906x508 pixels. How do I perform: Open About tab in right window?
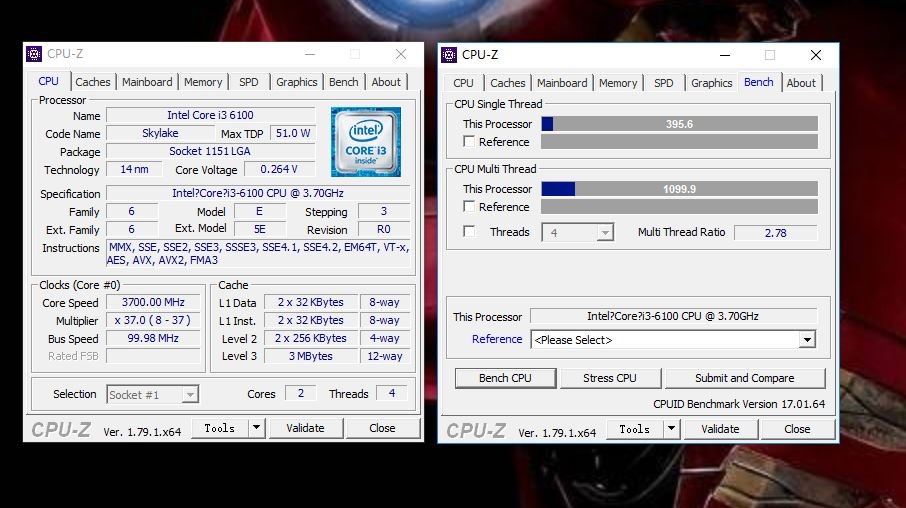click(x=801, y=83)
